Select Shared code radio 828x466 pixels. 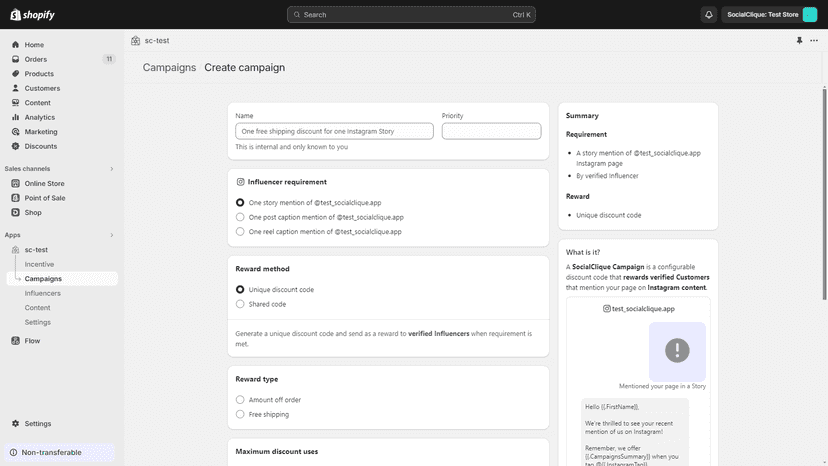point(240,304)
